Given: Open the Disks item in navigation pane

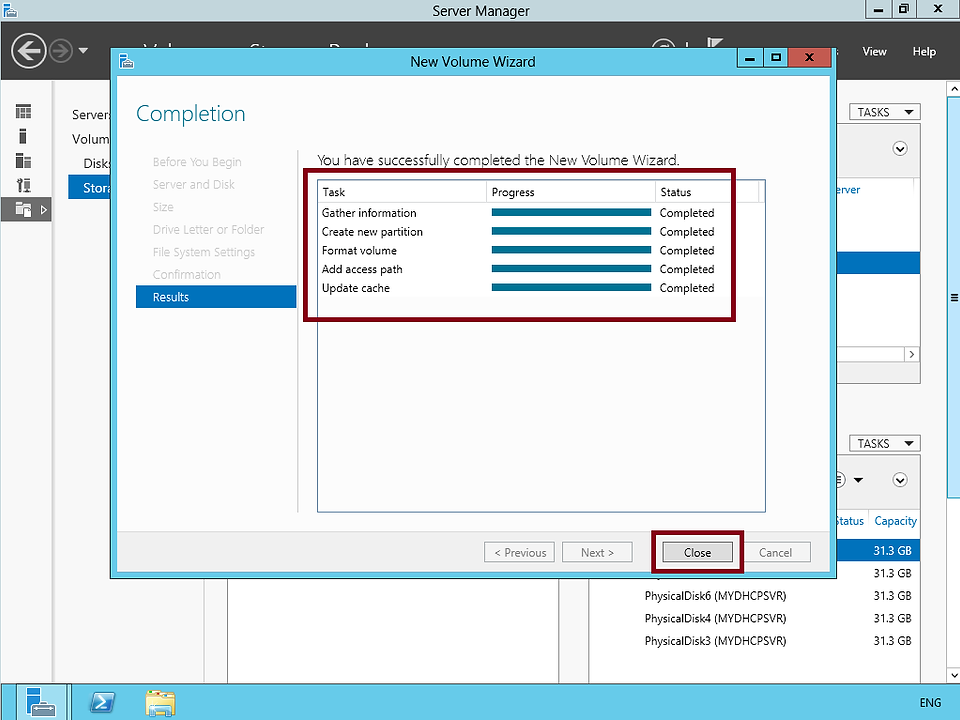Looking at the screenshot, I should tap(97, 163).
